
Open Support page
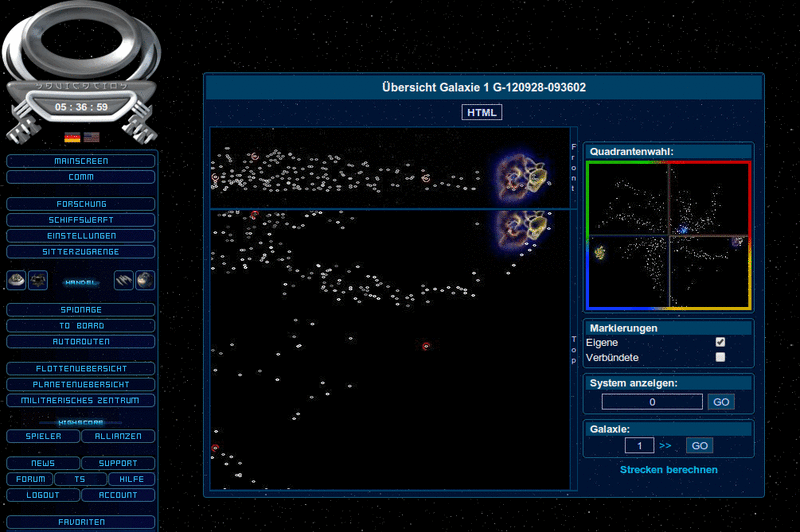[x=118, y=463]
